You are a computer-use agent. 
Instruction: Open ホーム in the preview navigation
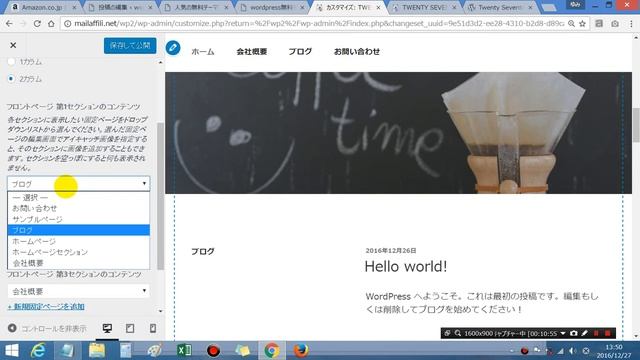202,51
